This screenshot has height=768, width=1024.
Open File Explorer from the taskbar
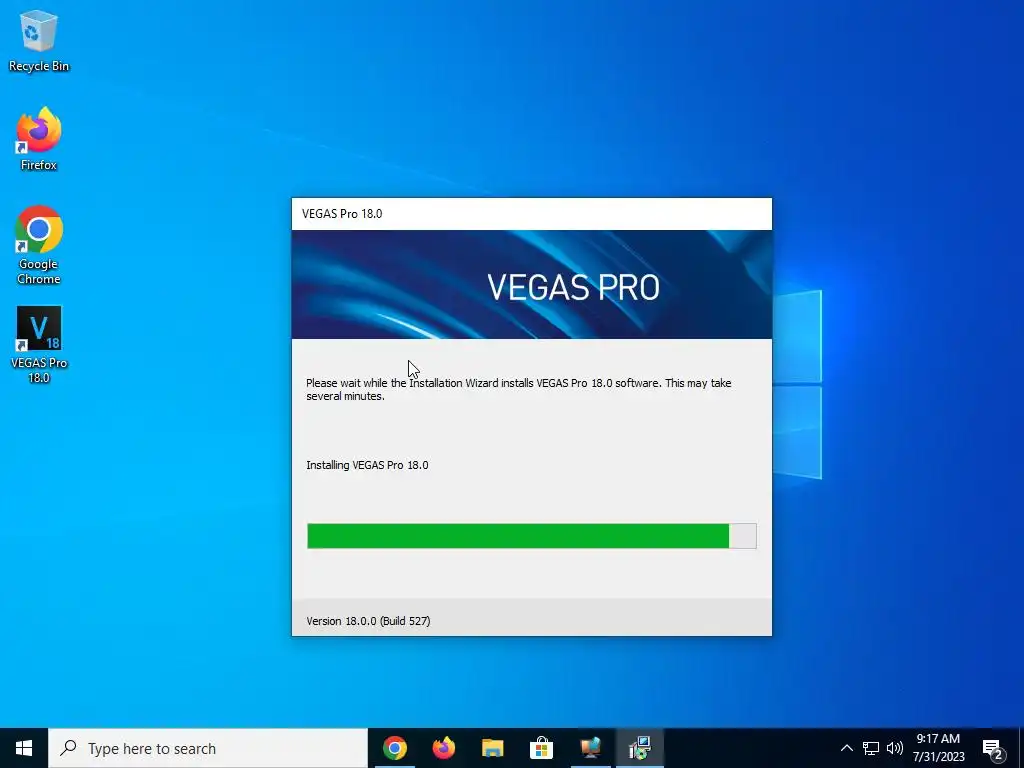492,748
